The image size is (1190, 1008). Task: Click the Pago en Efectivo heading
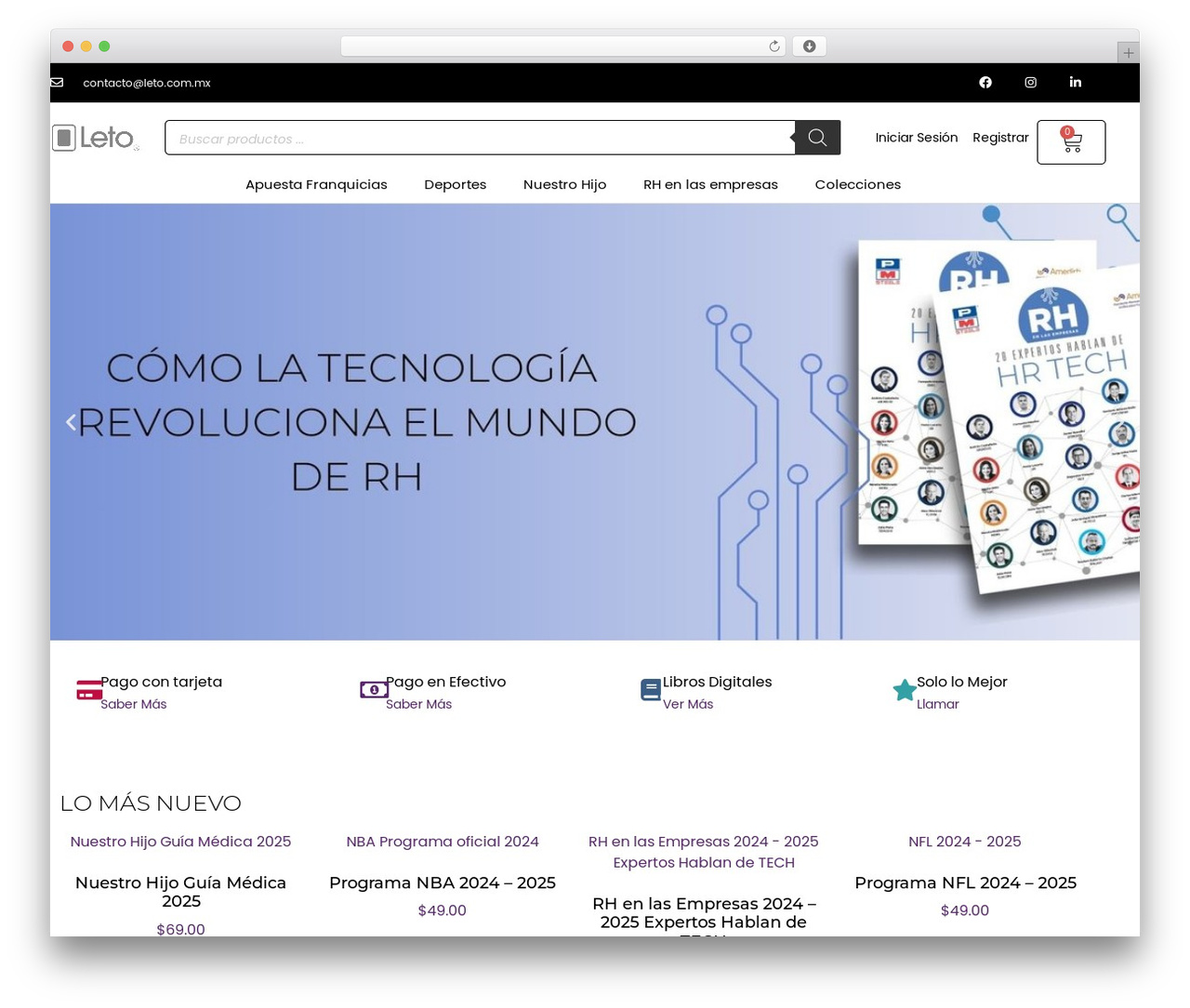(x=446, y=682)
